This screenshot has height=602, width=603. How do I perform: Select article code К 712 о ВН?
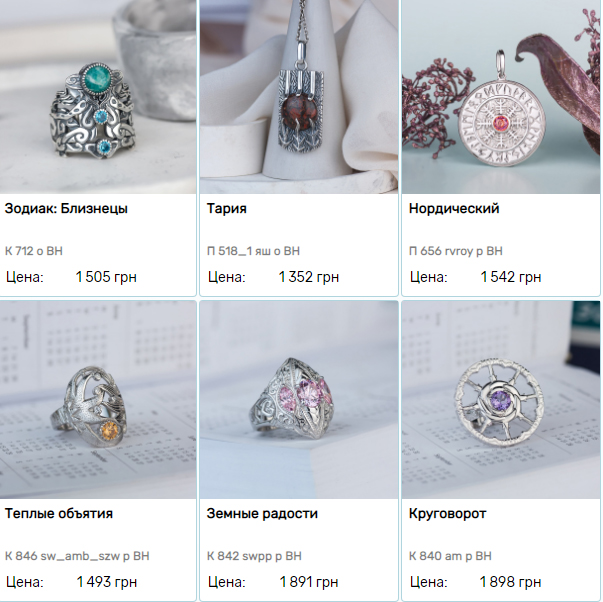pyautogui.click(x=34, y=251)
